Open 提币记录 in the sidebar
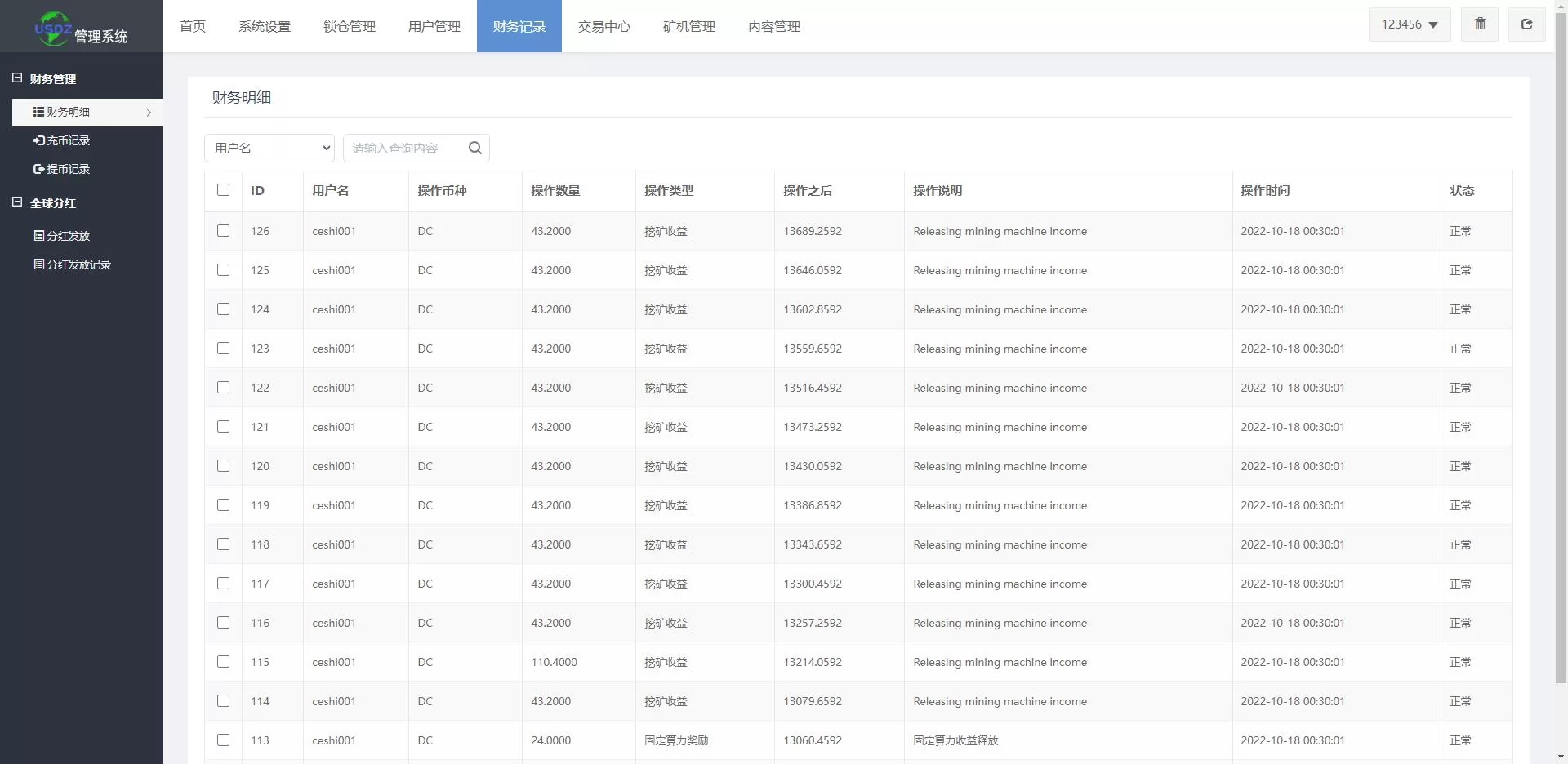Image resolution: width=1568 pixels, height=764 pixels. click(x=68, y=169)
